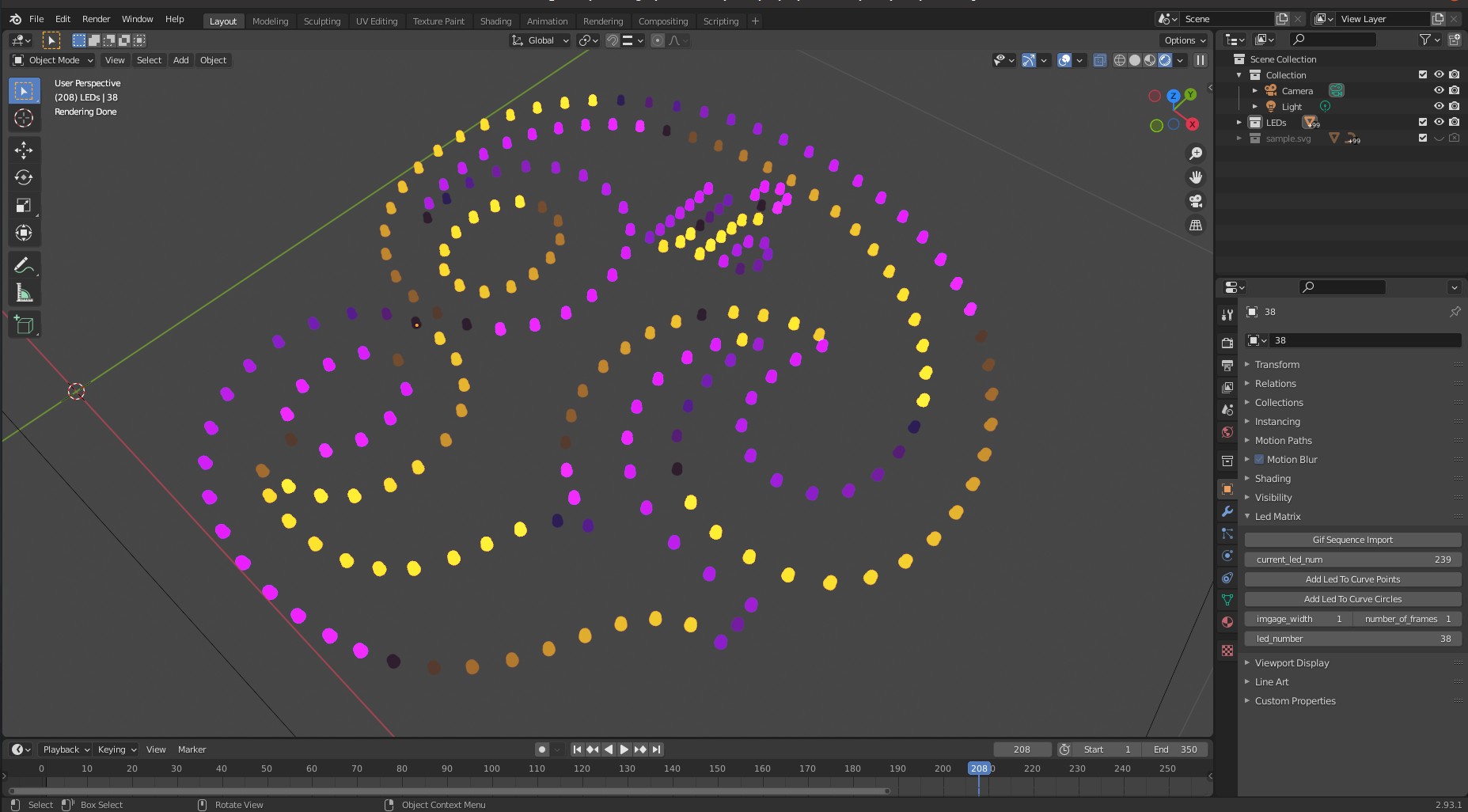1468x812 pixels.
Task: Open the Render properties tab
Action: click(1227, 343)
